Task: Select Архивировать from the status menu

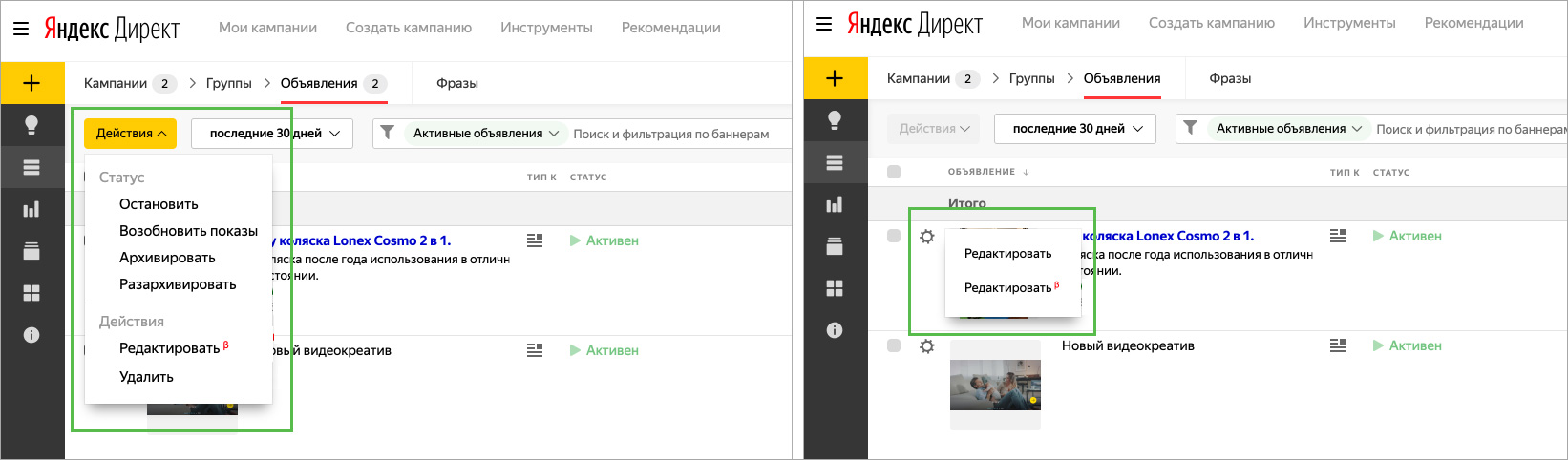Action: click(x=167, y=258)
